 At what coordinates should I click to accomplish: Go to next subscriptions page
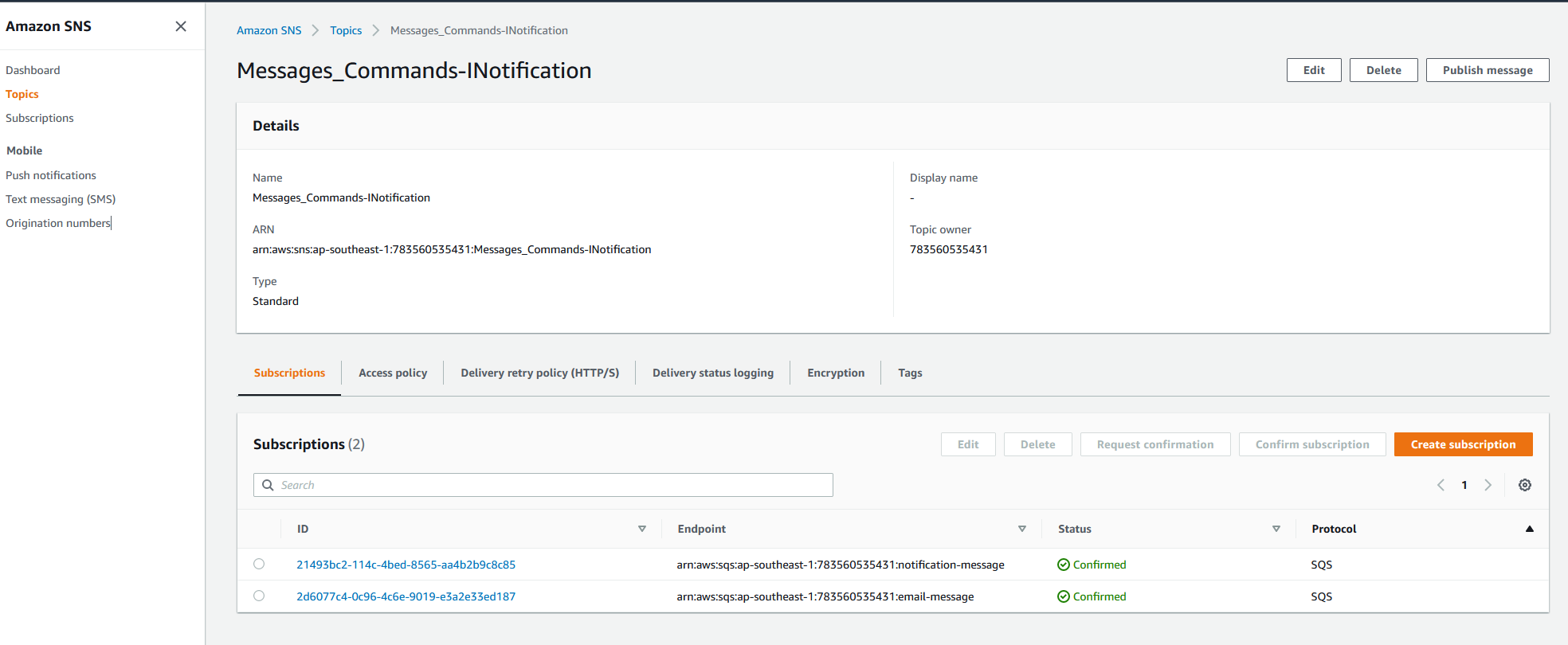(x=1488, y=485)
